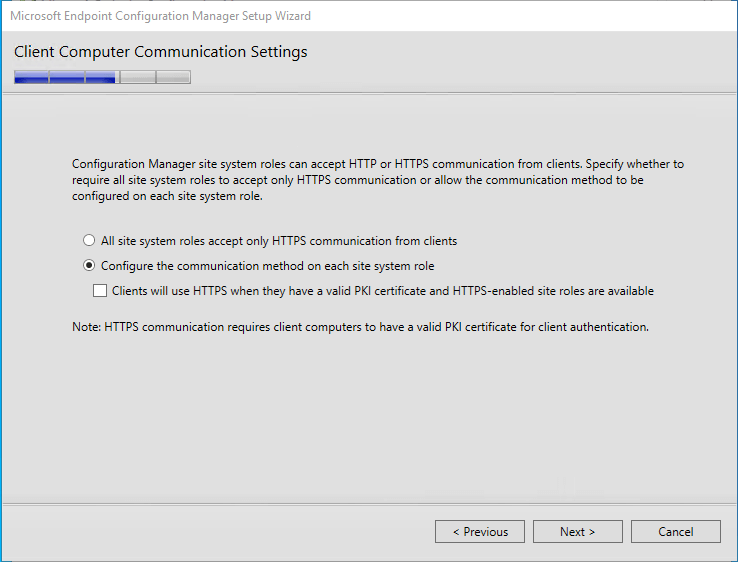The width and height of the screenshot is (738, 562).
Task: Click the 'Clients will use HTTPS' checkbox label
Action: (x=383, y=291)
